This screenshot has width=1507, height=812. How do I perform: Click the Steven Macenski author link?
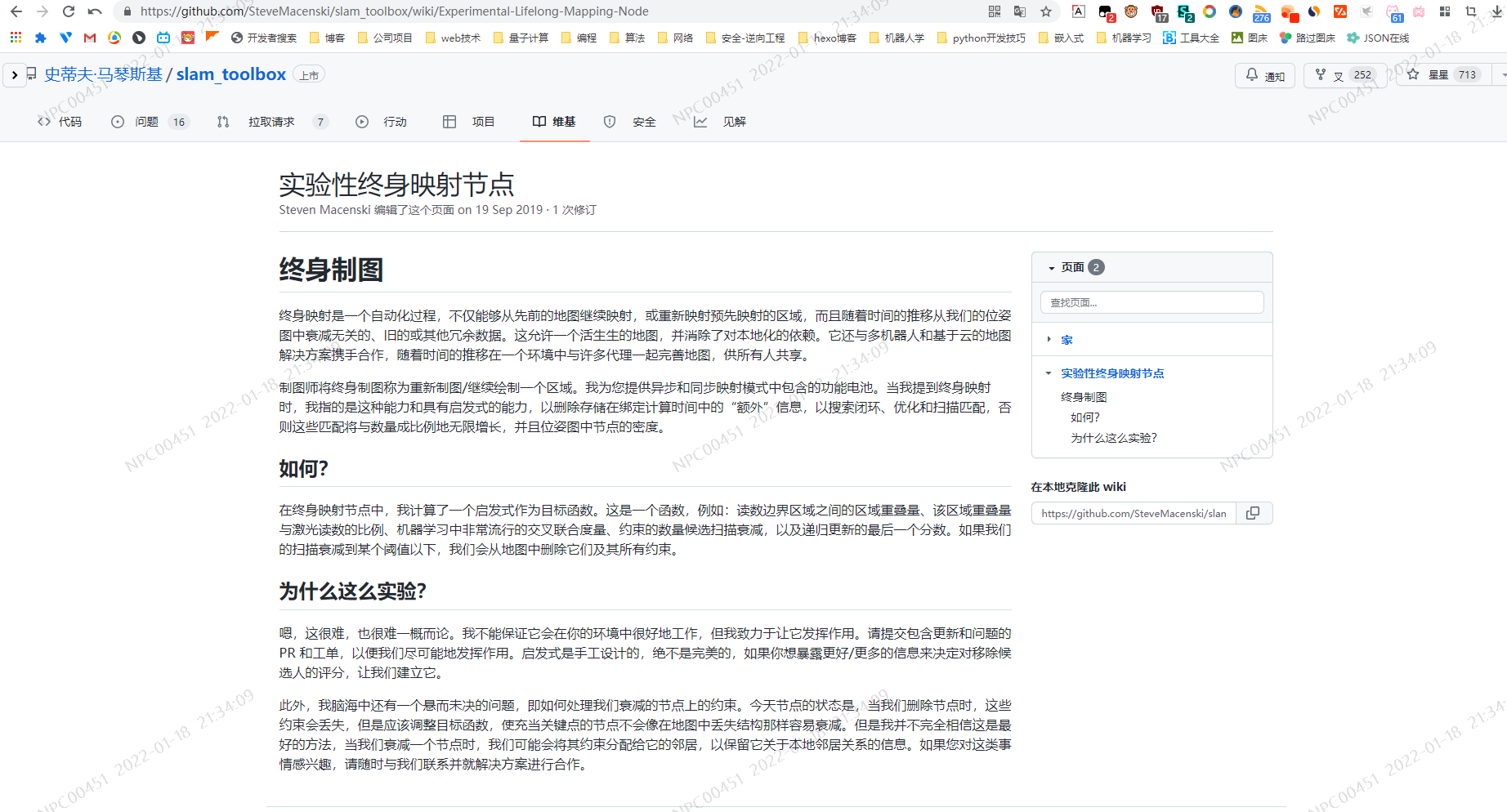tap(324, 210)
